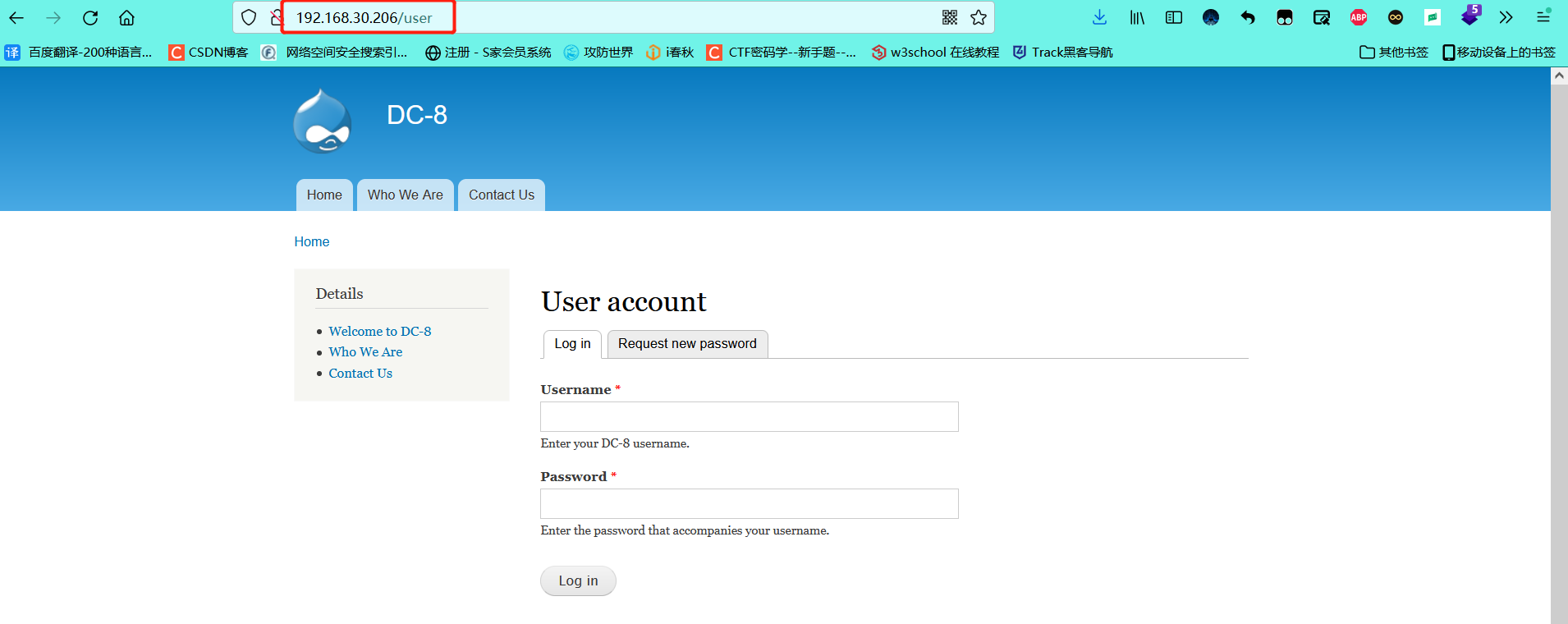Click the tracking protection shield icon
Screen dimensions: 1568x624
[249, 17]
